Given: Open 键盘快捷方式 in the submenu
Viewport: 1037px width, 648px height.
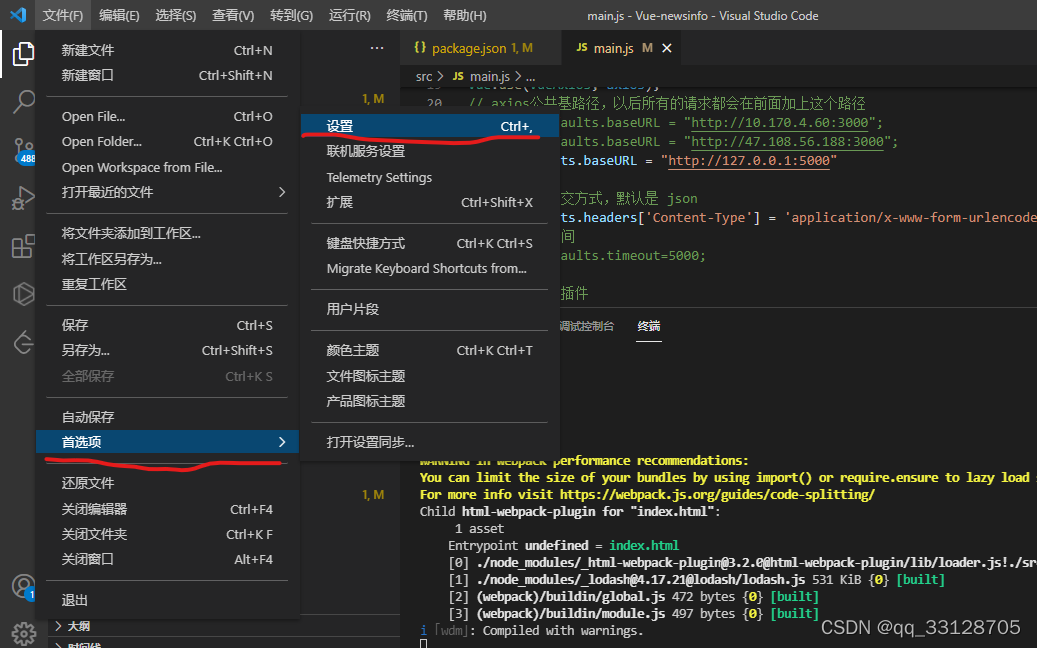Looking at the screenshot, I should (x=430, y=243).
